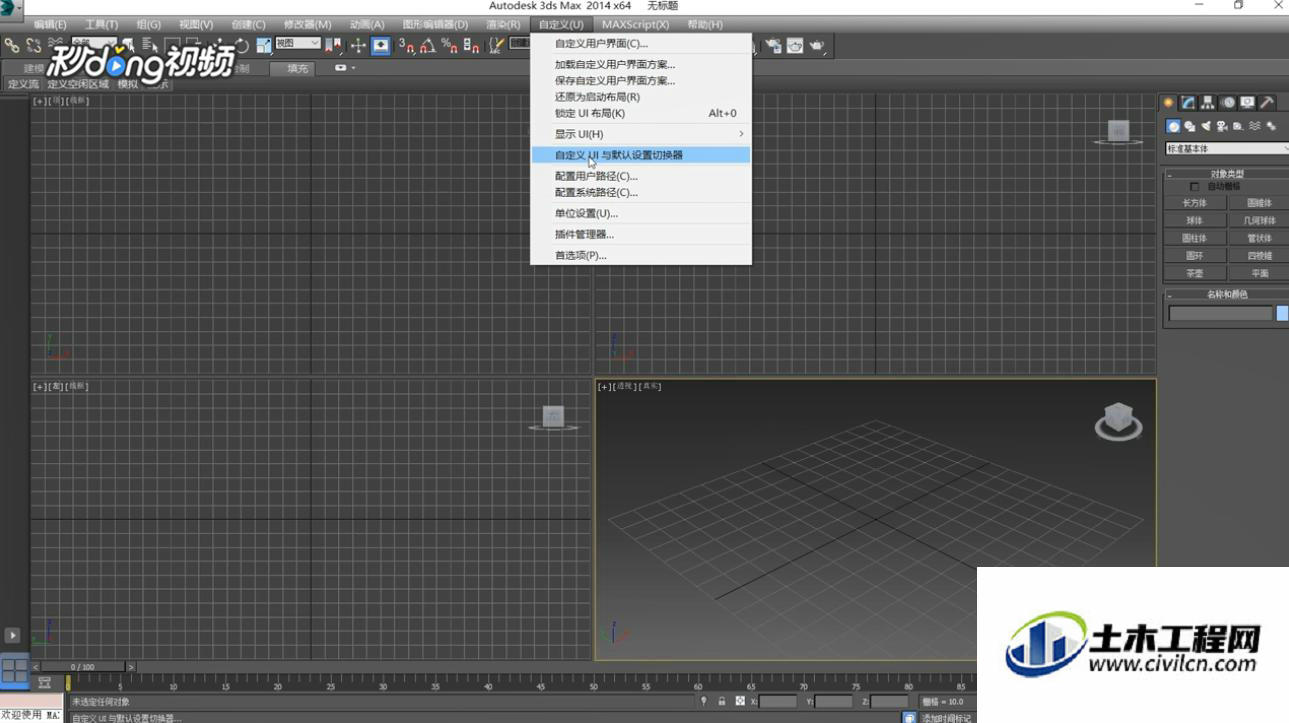Open the 帮助(H) menu
Viewport: 1289px width, 723px height.
(x=705, y=24)
